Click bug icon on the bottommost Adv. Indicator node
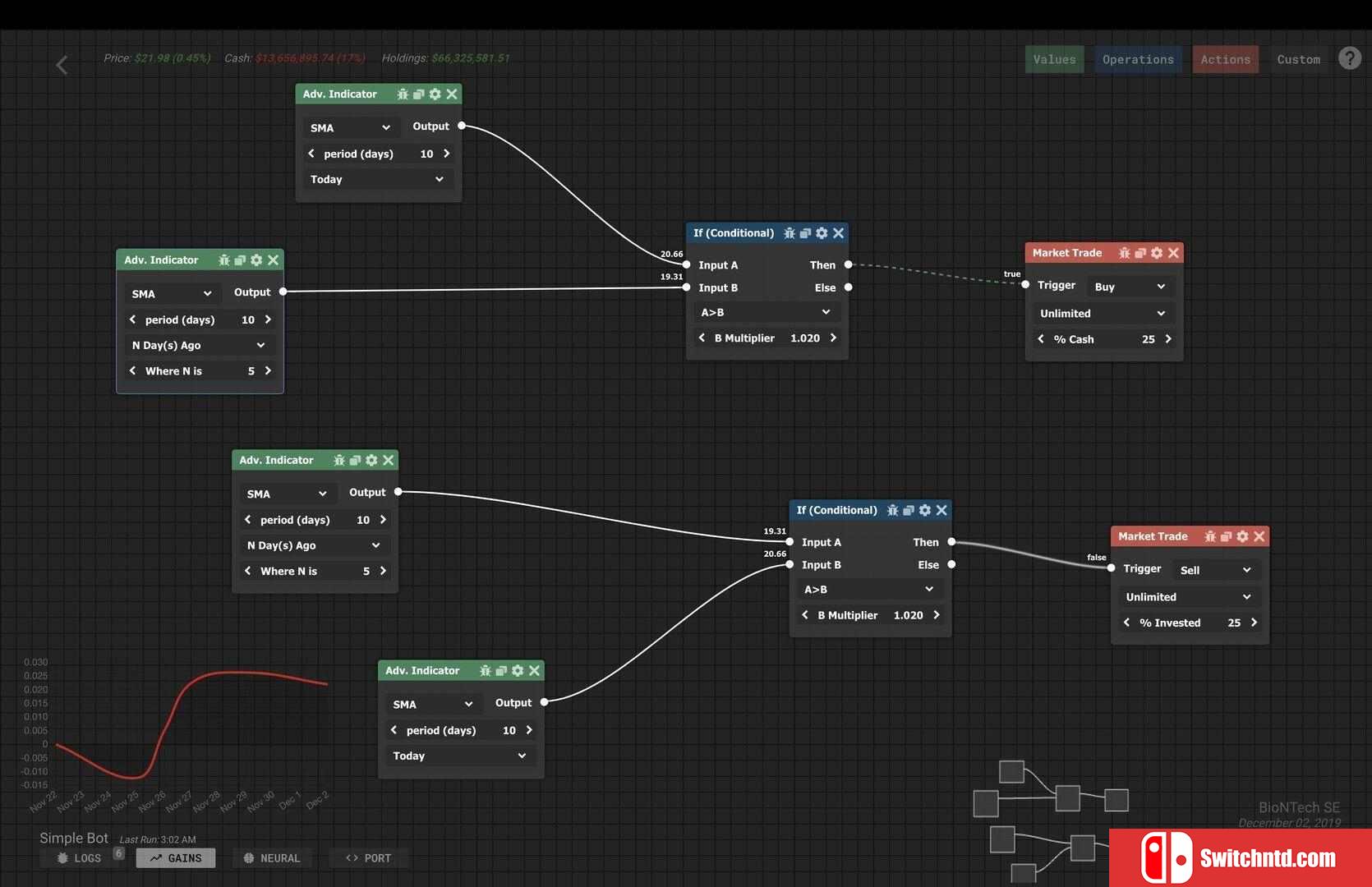 point(486,671)
